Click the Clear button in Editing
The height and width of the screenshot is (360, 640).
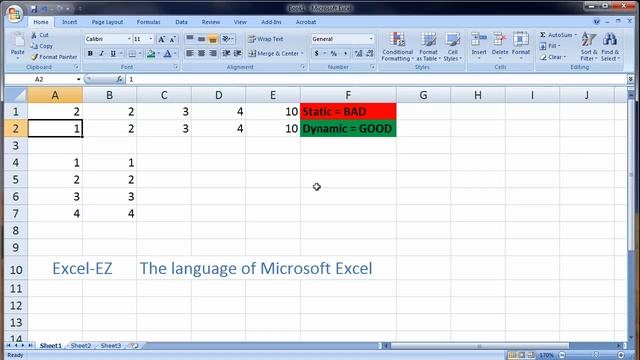pyautogui.click(x=553, y=58)
